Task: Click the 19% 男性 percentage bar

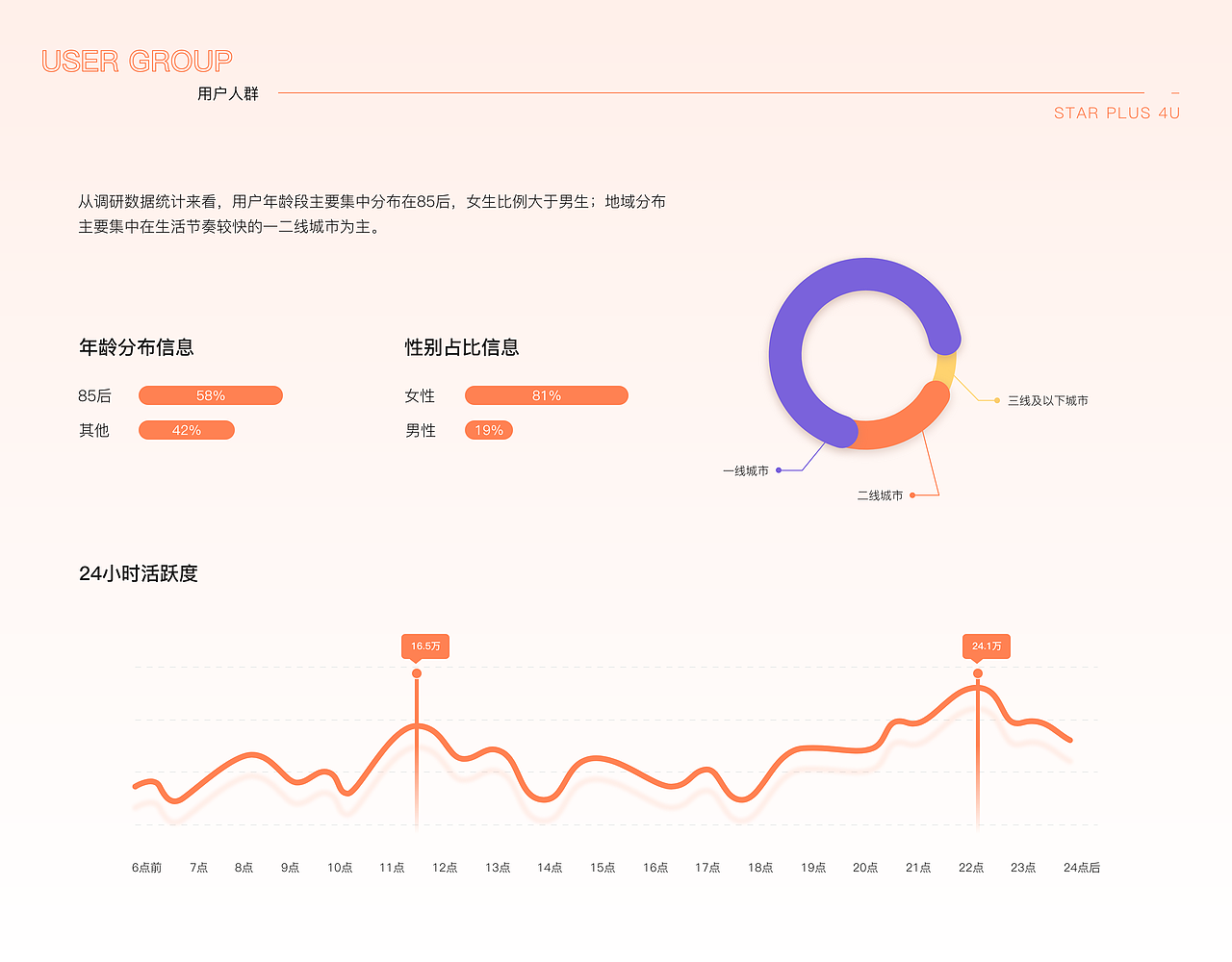Action: click(488, 430)
